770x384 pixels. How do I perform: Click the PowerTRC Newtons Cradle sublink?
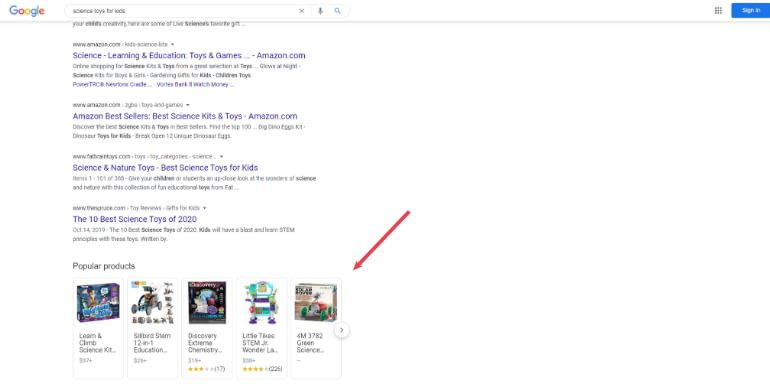click(x=112, y=84)
